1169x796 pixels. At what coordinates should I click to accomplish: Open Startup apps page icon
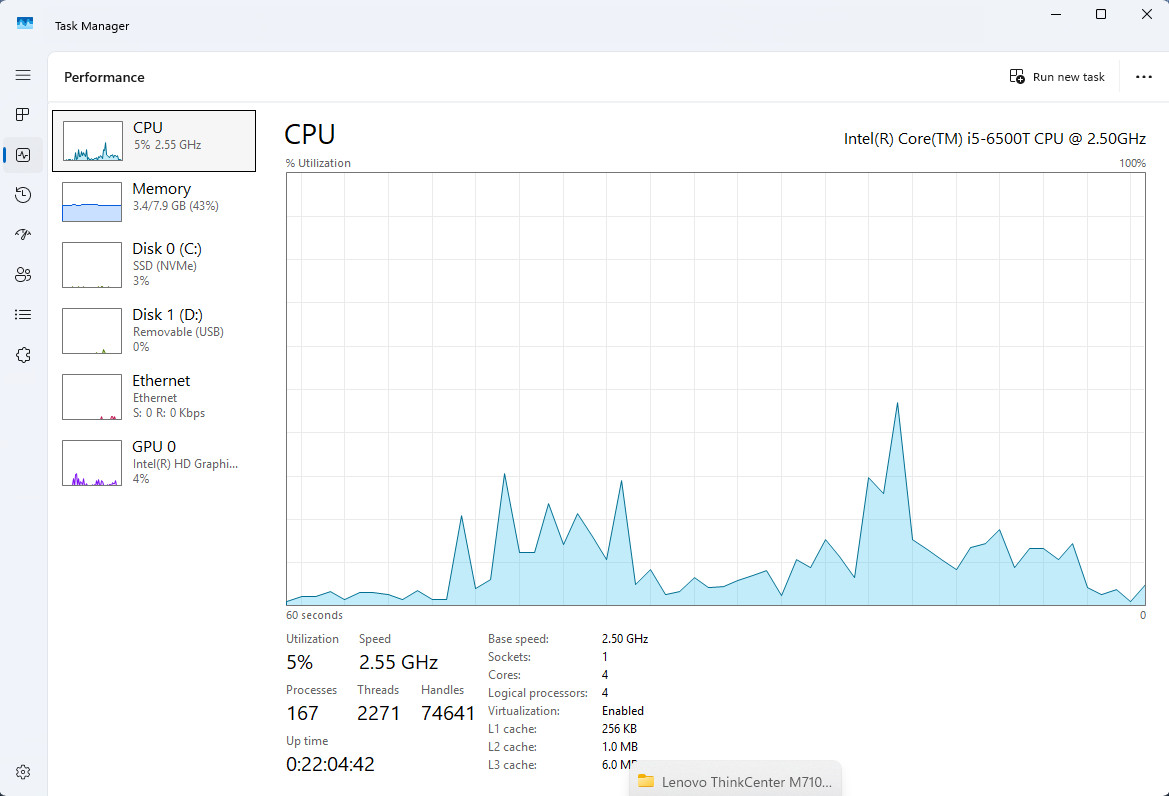(23, 235)
